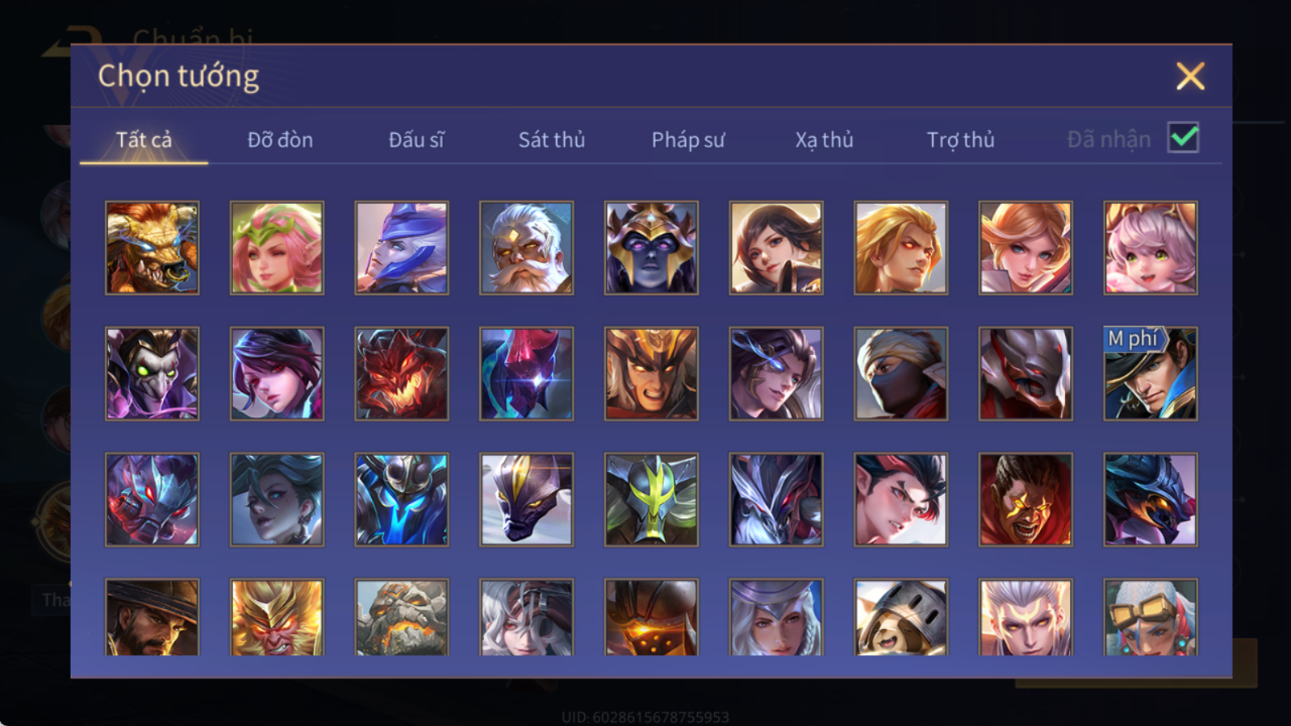Filter by the Xạ thủ tab
Image resolution: width=1291 pixels, height=726 pixels.
click(824, 140)
